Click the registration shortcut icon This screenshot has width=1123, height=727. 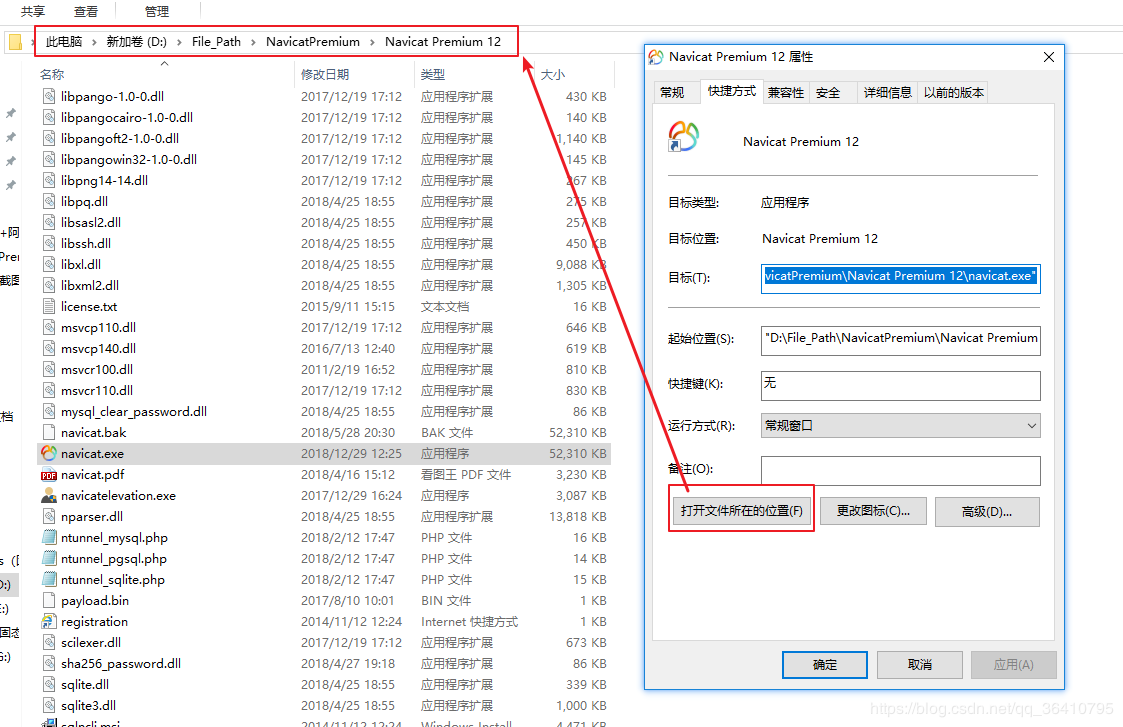click(x=49, y=622)
